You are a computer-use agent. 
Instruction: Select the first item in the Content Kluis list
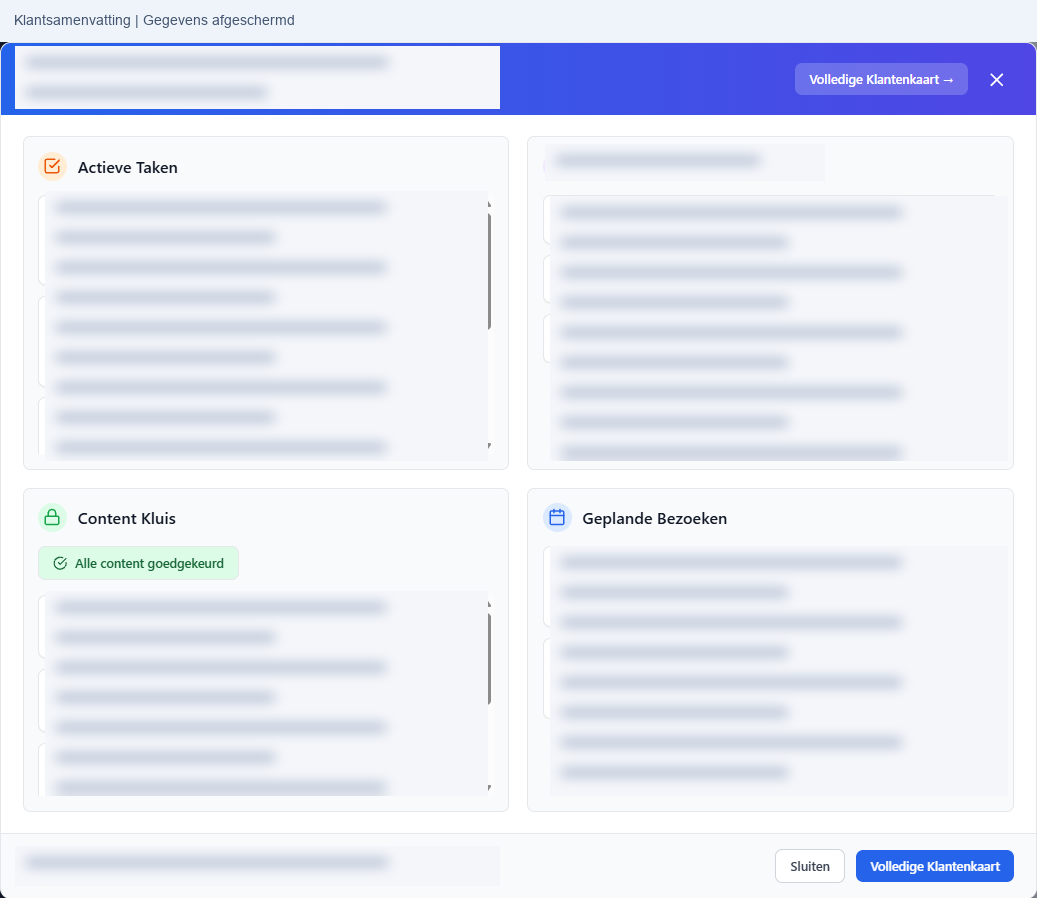coord(263,626)
